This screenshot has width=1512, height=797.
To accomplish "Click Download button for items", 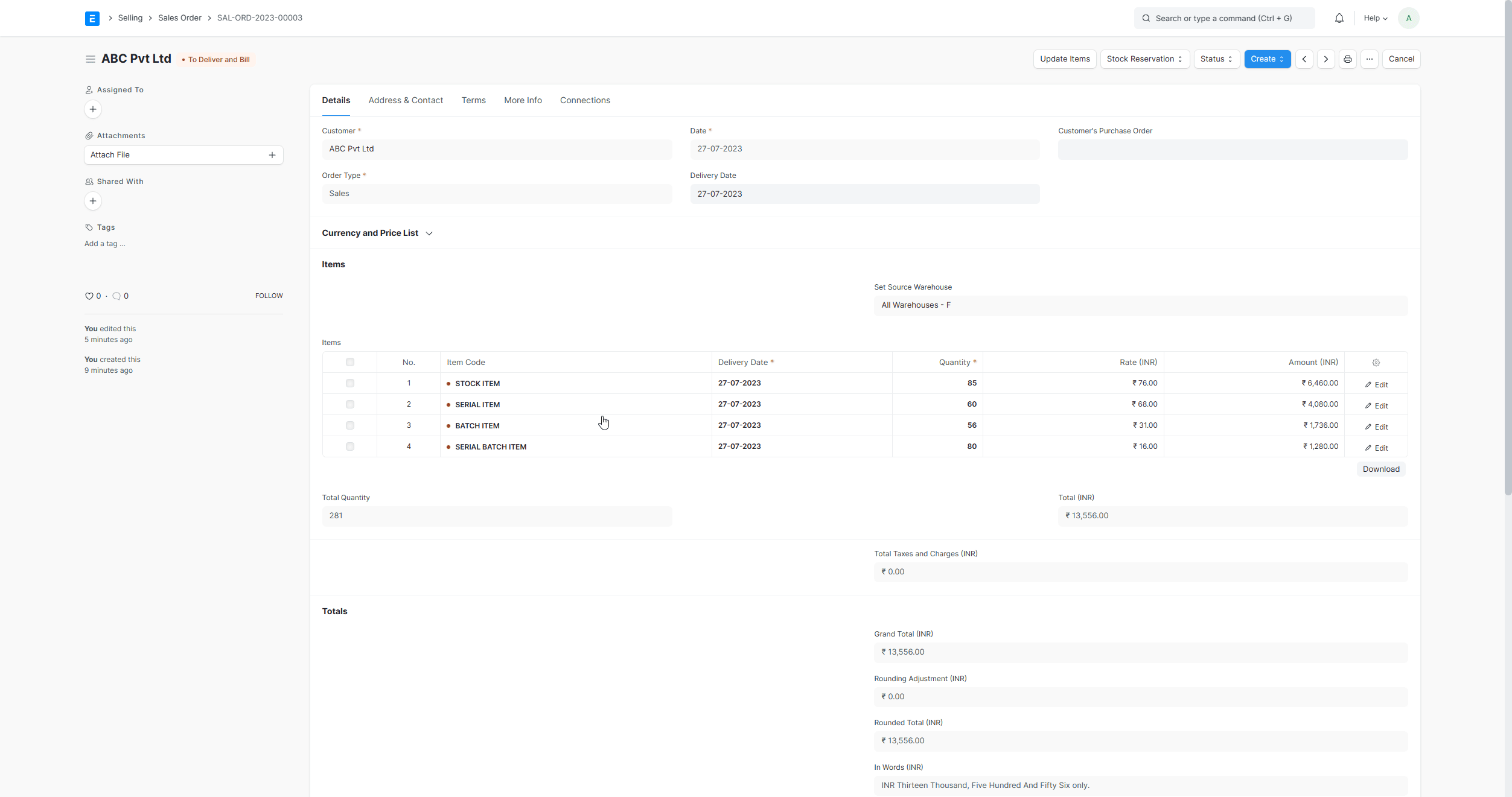I will 1381,469.
